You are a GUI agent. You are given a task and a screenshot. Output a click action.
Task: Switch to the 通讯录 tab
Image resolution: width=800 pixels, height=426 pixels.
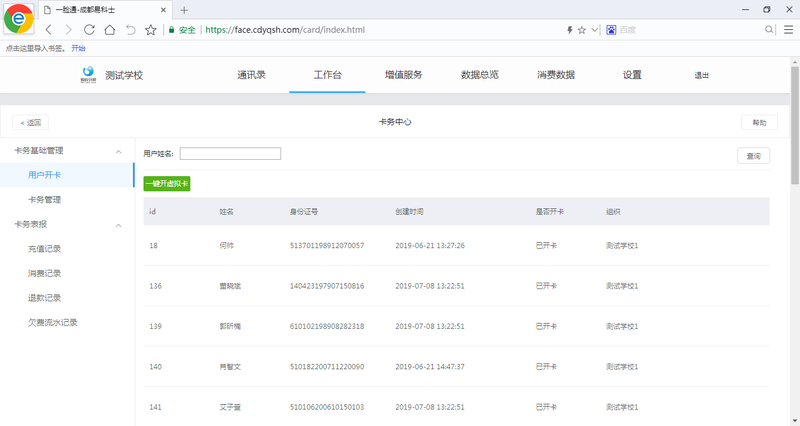point(251,75)
